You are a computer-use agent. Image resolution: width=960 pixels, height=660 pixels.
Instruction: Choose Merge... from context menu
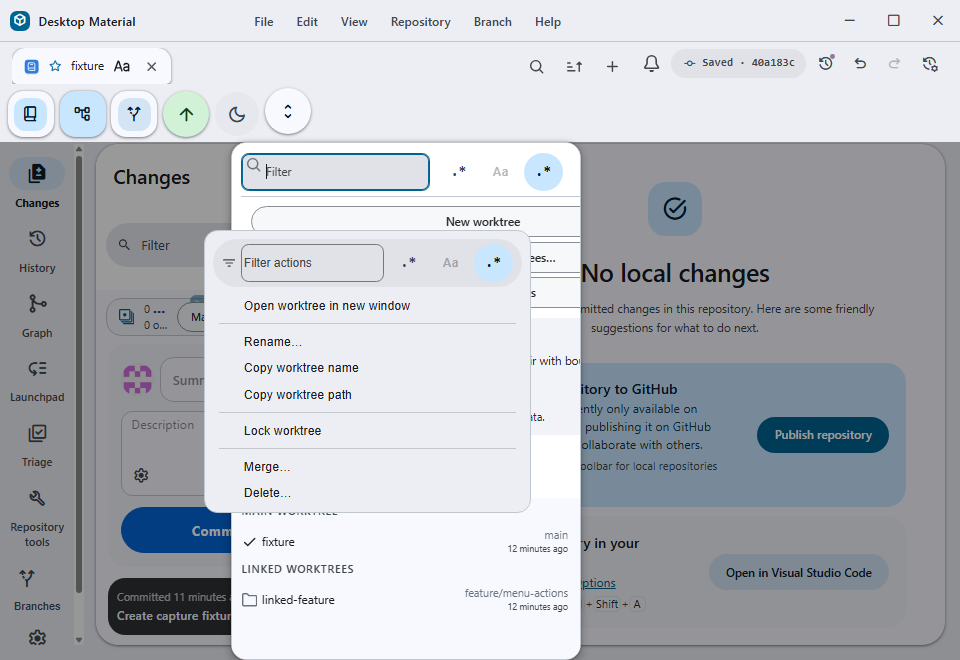pos(367,467)
